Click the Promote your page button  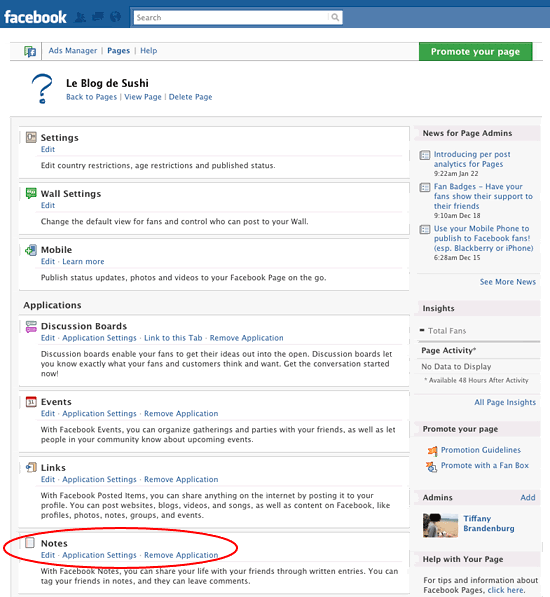coord(475,51)
